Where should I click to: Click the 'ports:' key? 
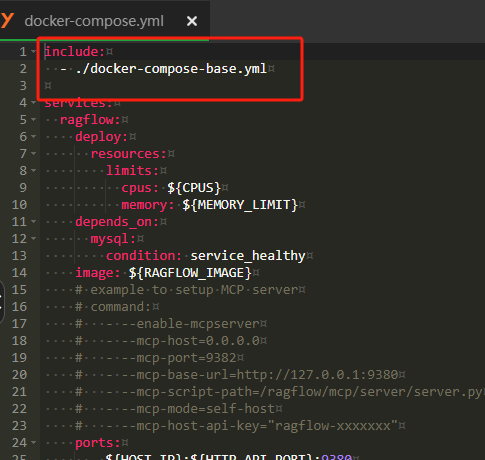(x=98, y=443)
